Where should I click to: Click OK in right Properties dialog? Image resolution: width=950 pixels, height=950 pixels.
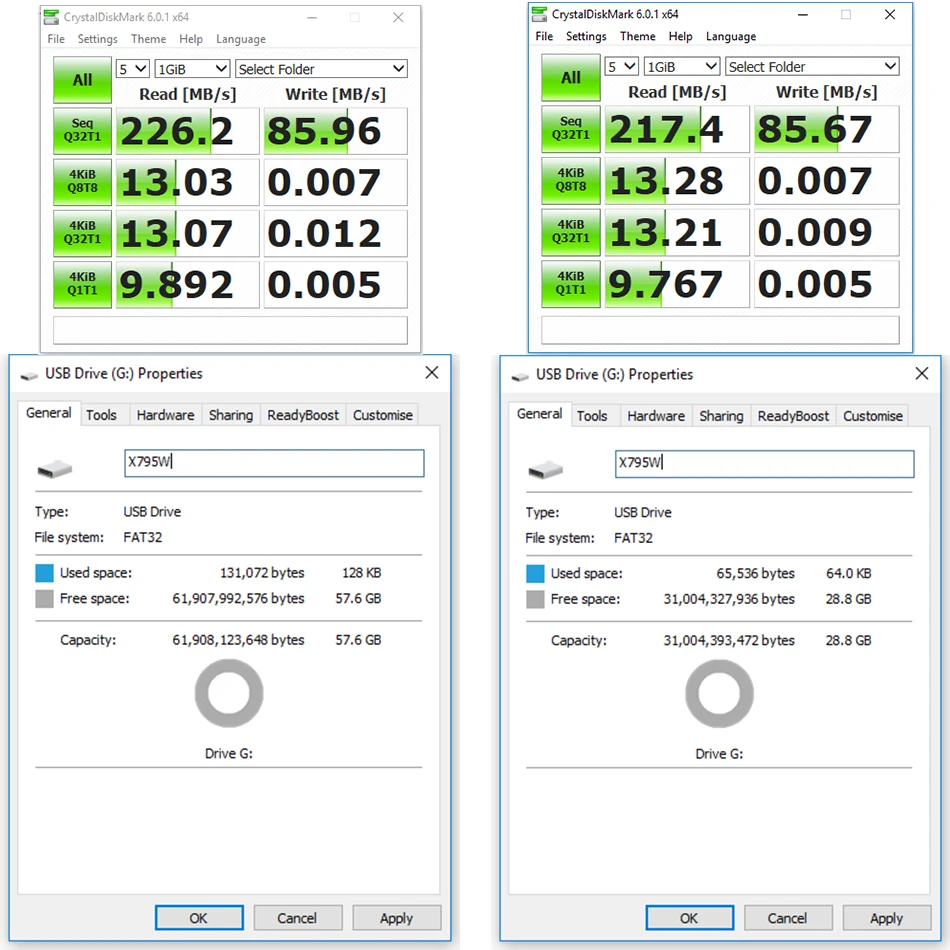tap(689, 918)
